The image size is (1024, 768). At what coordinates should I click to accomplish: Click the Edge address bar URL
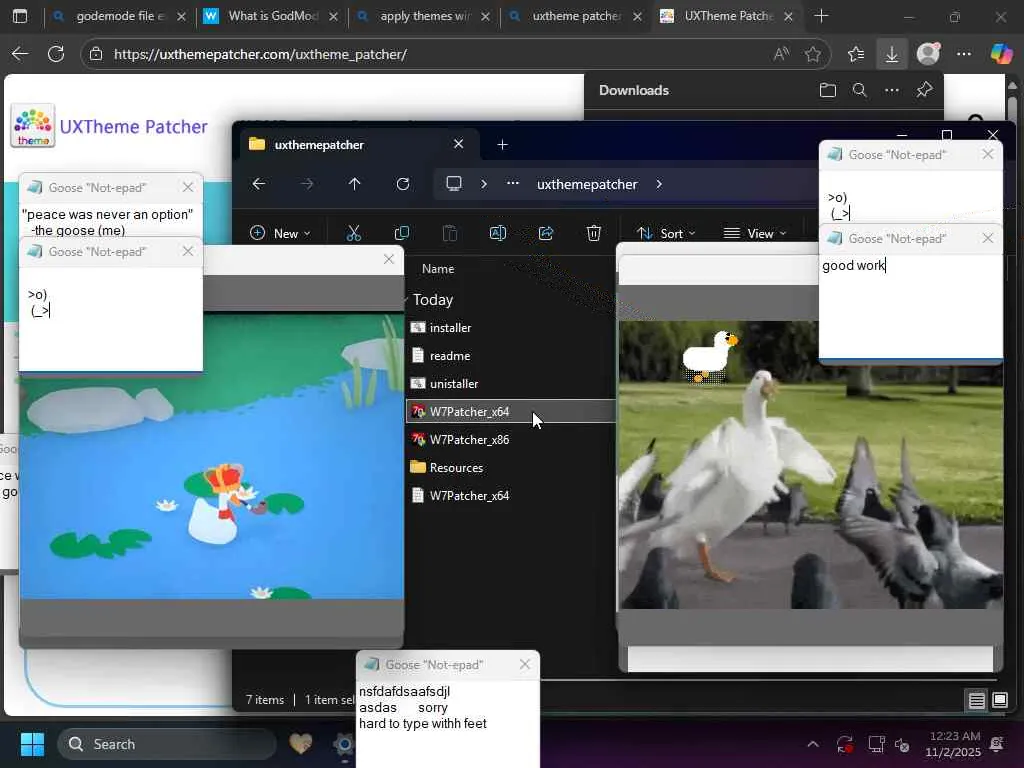click(260, 54)
